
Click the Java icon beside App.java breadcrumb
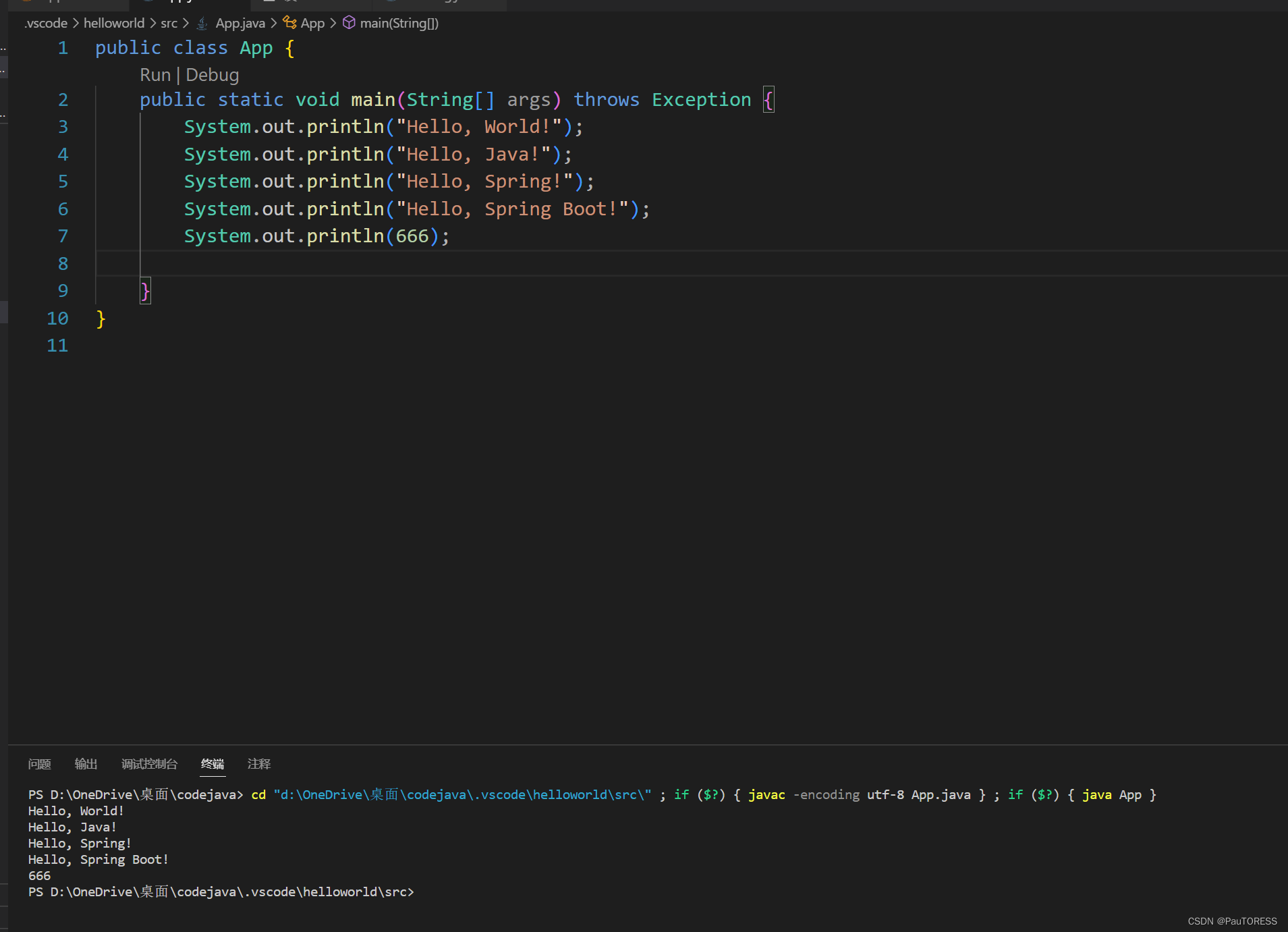coord(202,23)
